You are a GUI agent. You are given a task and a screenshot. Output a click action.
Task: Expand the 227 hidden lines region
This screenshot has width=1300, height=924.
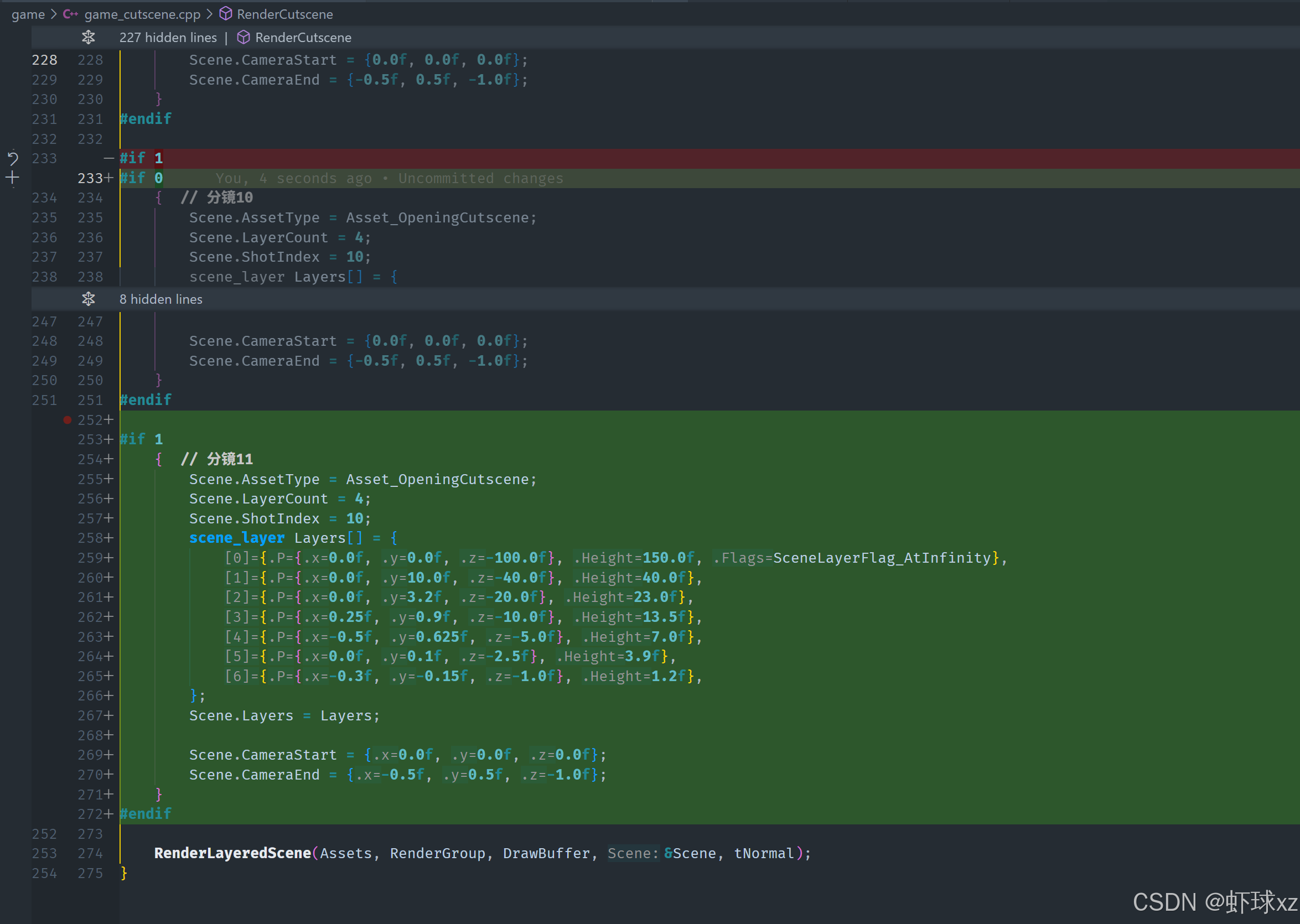168,38
